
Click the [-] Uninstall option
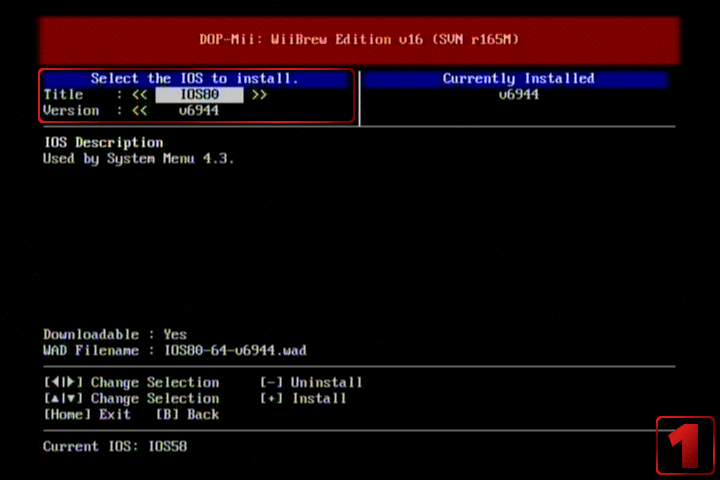click(x=311, y=382)
